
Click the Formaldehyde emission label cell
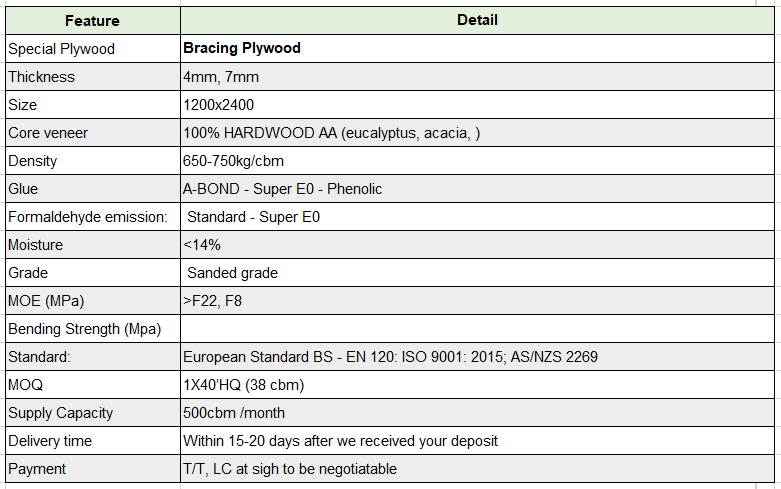pyautogui.click(x=93, y=217)
